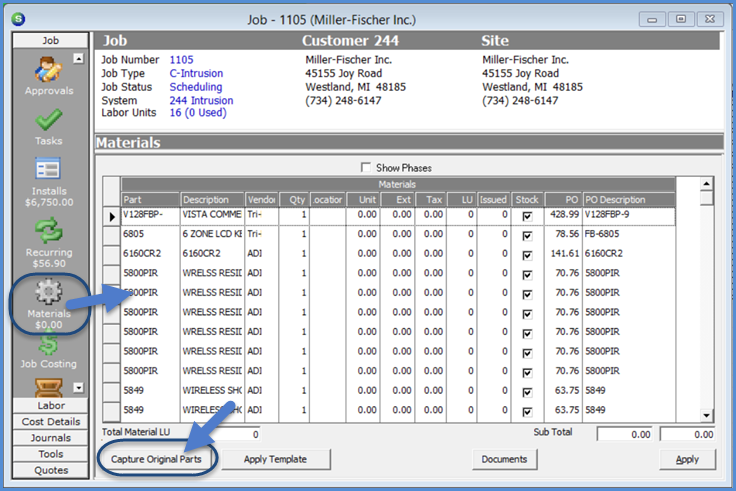
Task: Open the Cost Details section
Action: [x=51, y=422]
